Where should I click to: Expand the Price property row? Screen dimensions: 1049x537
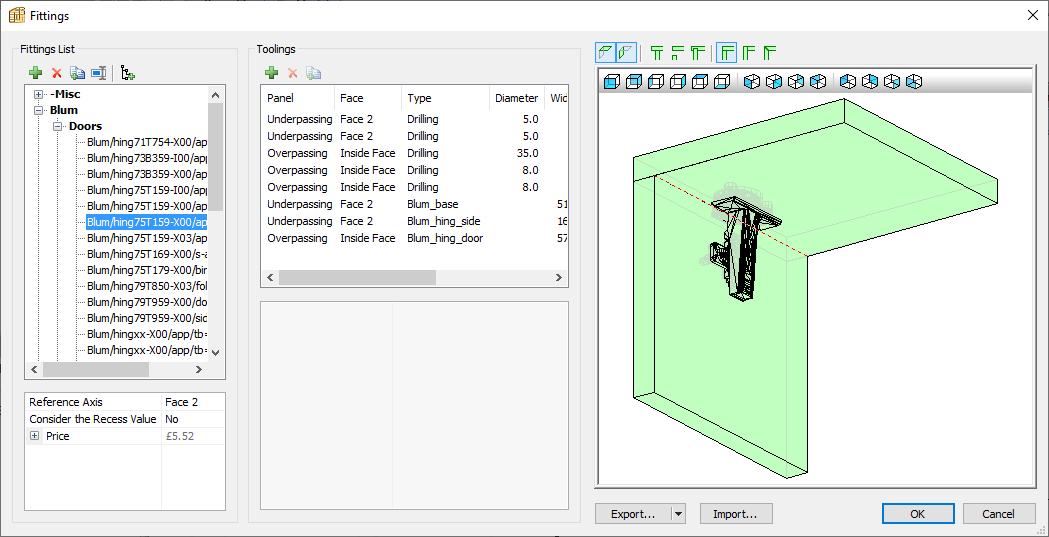[x=34, y=436]
